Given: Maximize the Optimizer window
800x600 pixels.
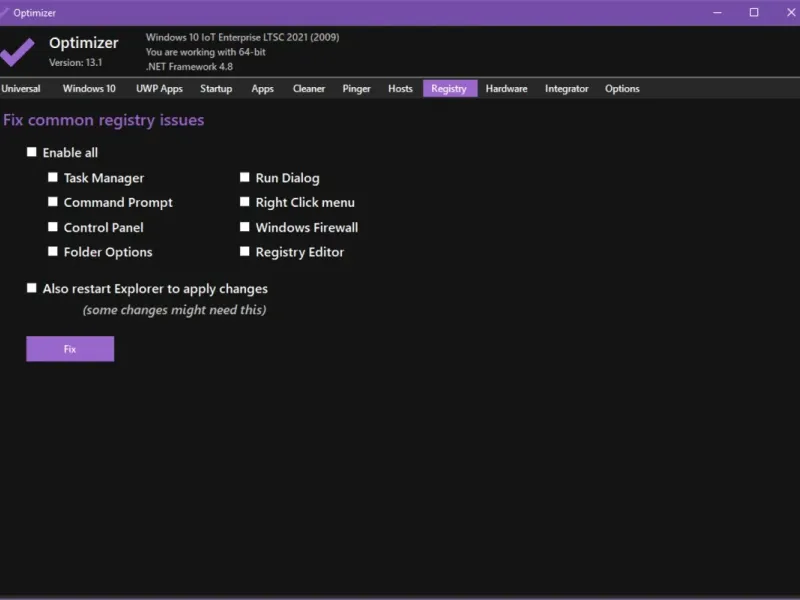Looking at the screenshot, I should (754, 13).
